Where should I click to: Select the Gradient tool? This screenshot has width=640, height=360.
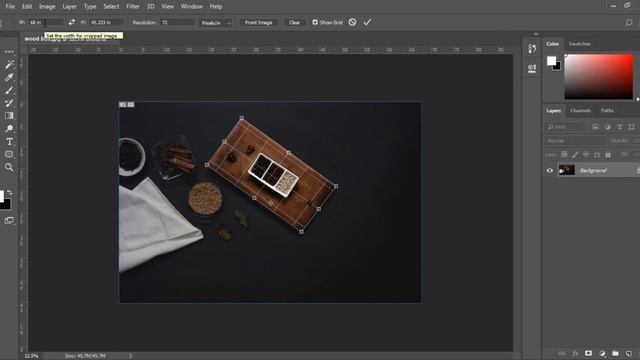(9, 116)
